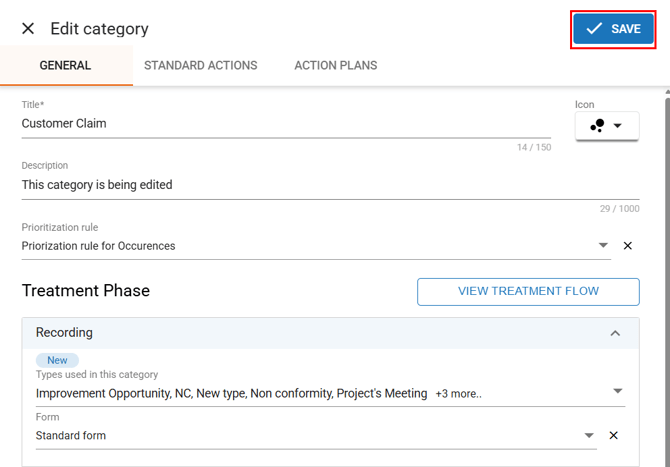Expand the Prioritization rule dropdown arrow
Screen dimensions: 670x467
click(603, 246)
